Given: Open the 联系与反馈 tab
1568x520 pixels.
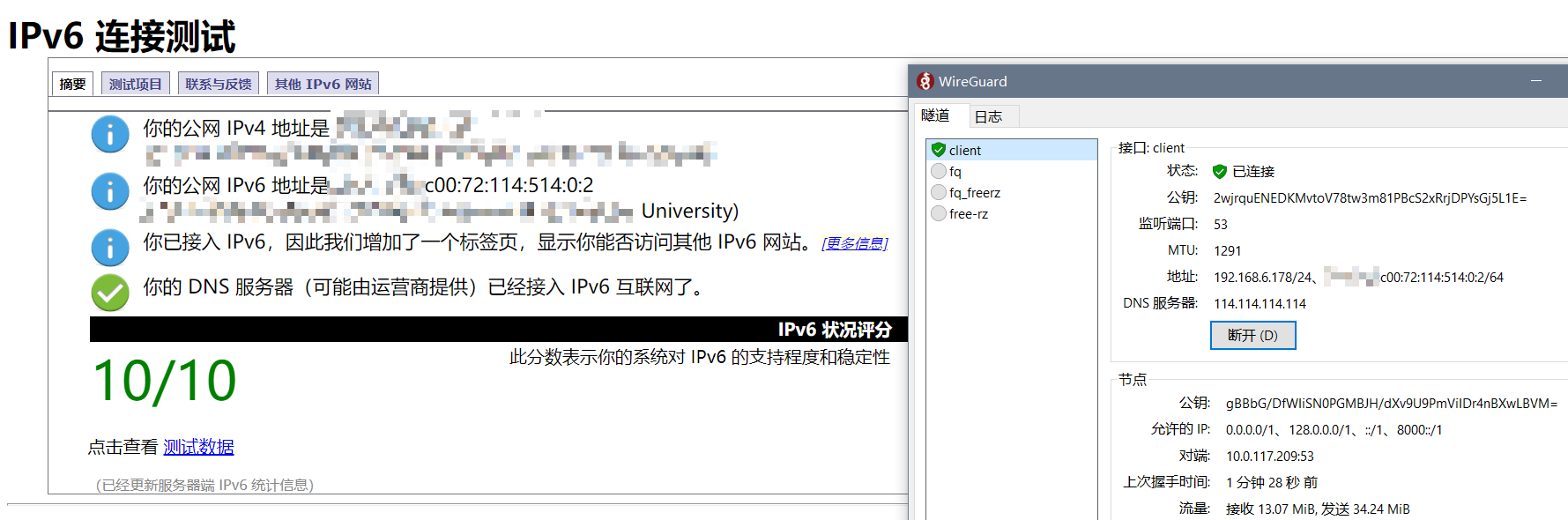Looking at the screenshot, I should pyautogui.click(x=219, y=84).
